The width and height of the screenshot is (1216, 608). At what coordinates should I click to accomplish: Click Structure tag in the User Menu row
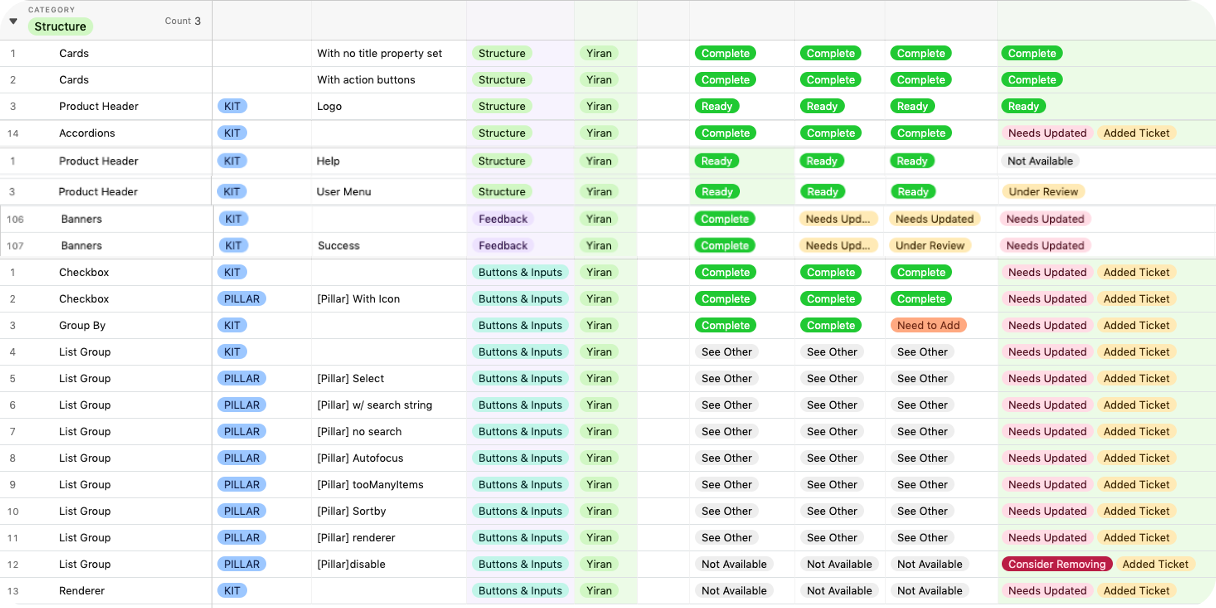(x=502, y=192)
